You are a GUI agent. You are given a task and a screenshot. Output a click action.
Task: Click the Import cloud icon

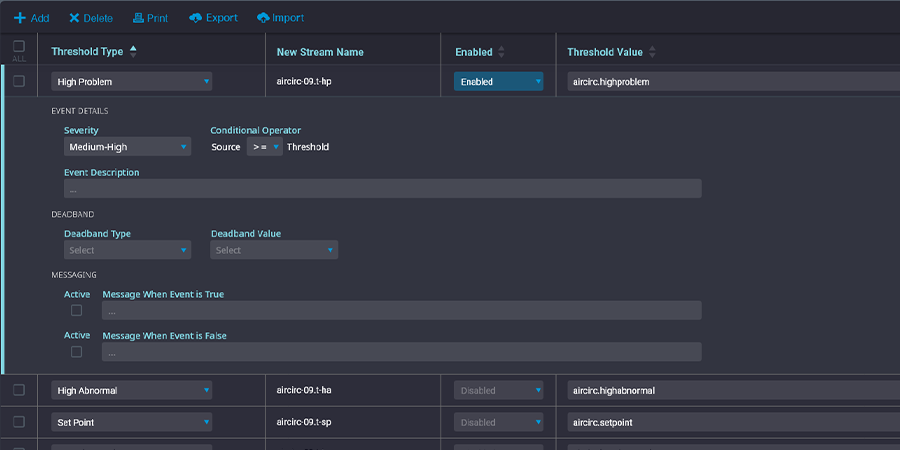point(263,18)
